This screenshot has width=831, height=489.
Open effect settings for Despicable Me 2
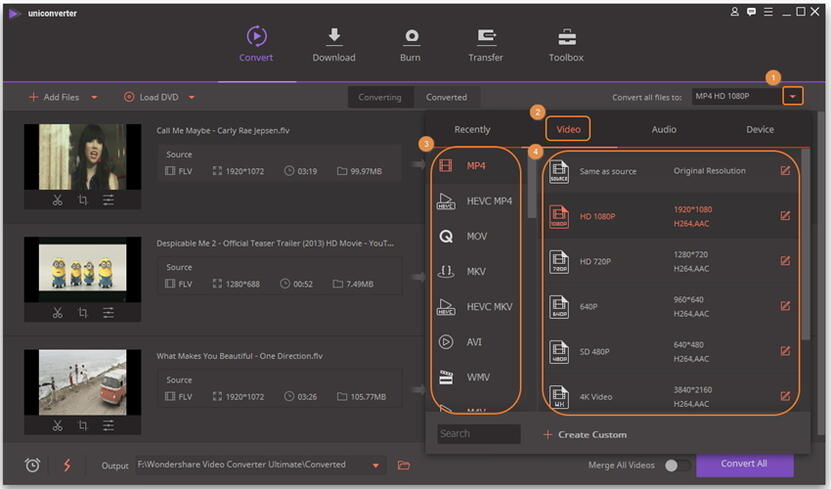coord(108,313)
